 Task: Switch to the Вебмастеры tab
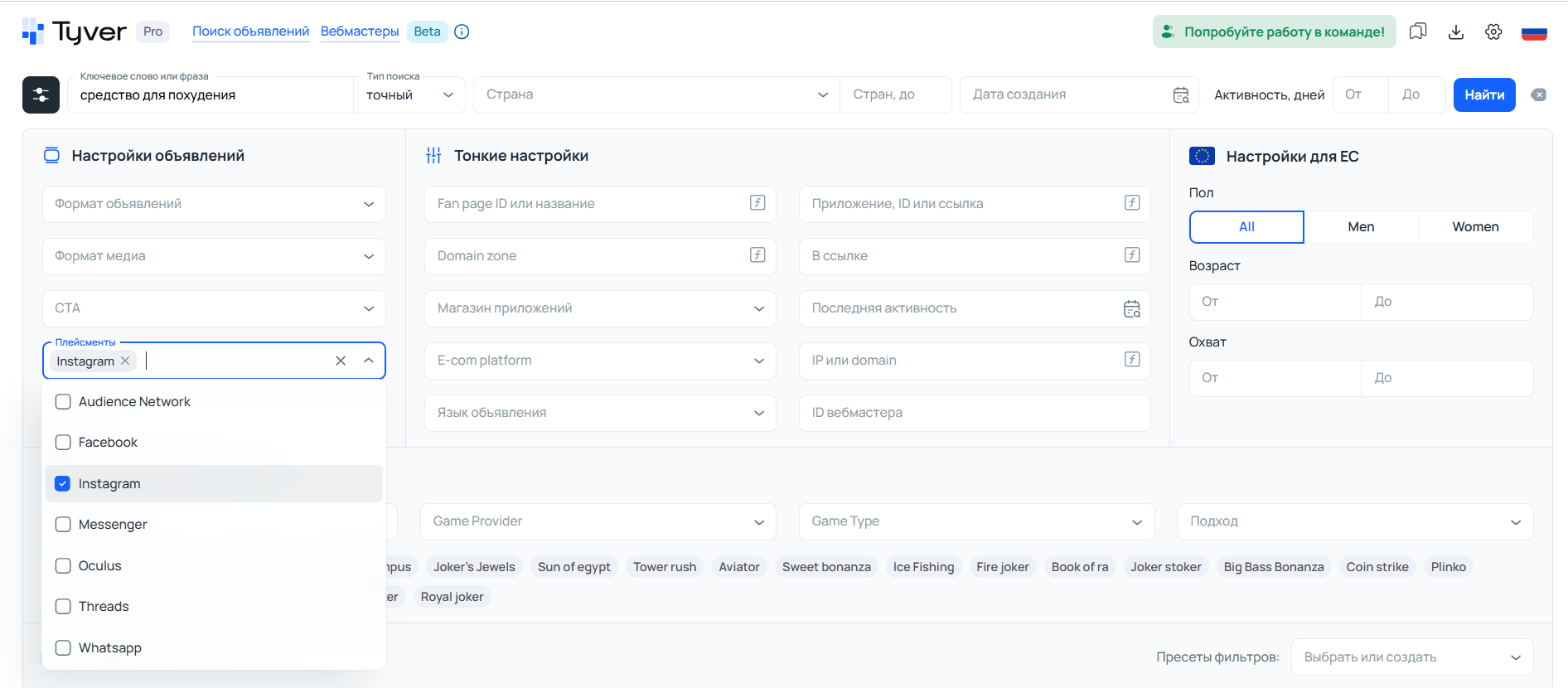(360, 31)
